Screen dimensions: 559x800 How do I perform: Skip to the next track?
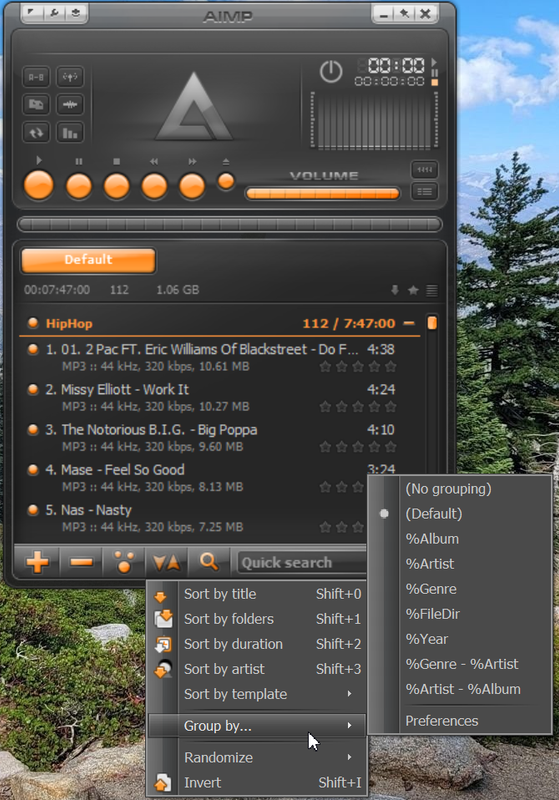pos(192,186)
